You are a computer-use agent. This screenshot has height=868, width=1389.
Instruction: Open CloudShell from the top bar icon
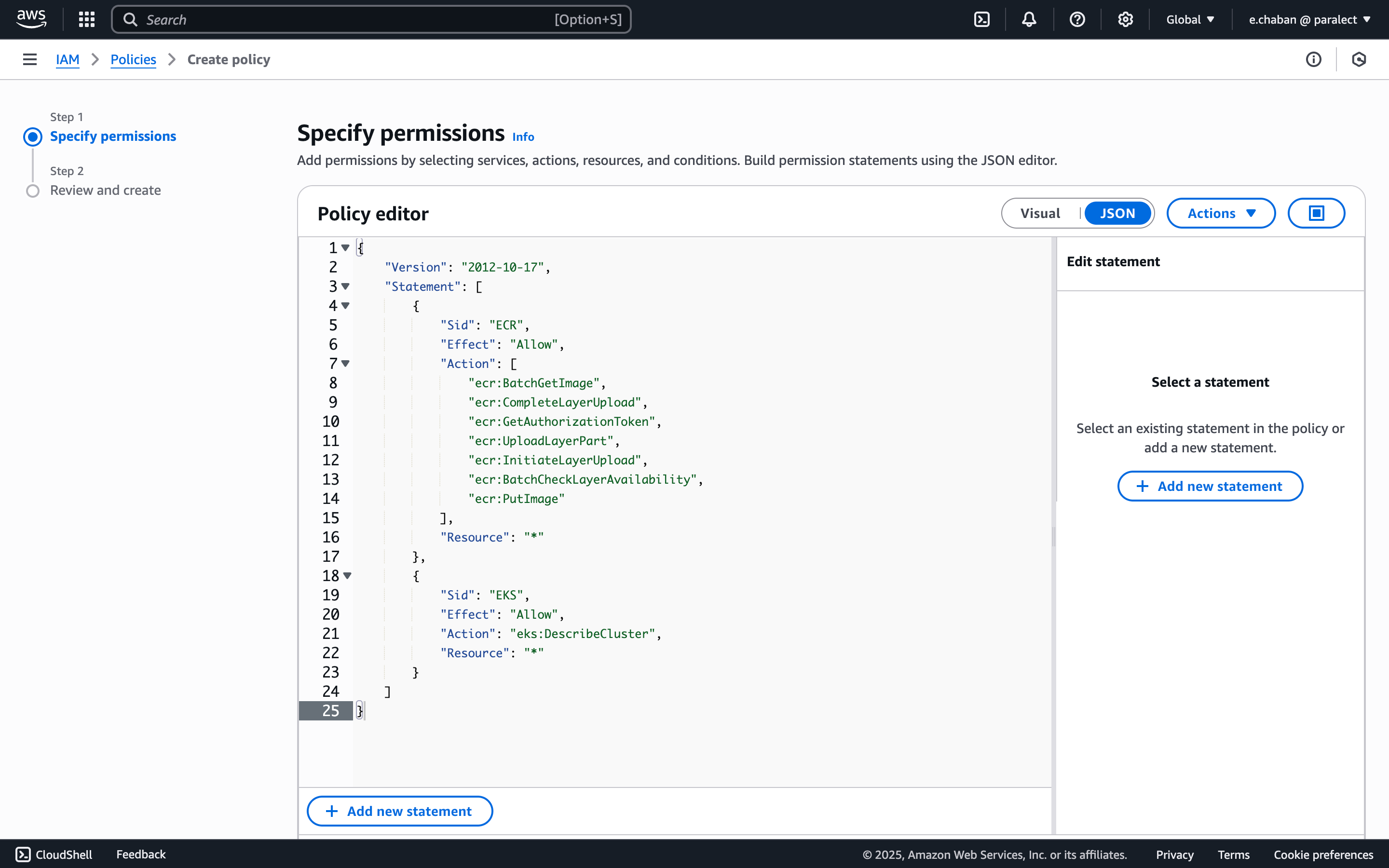(x=981, y=19)
